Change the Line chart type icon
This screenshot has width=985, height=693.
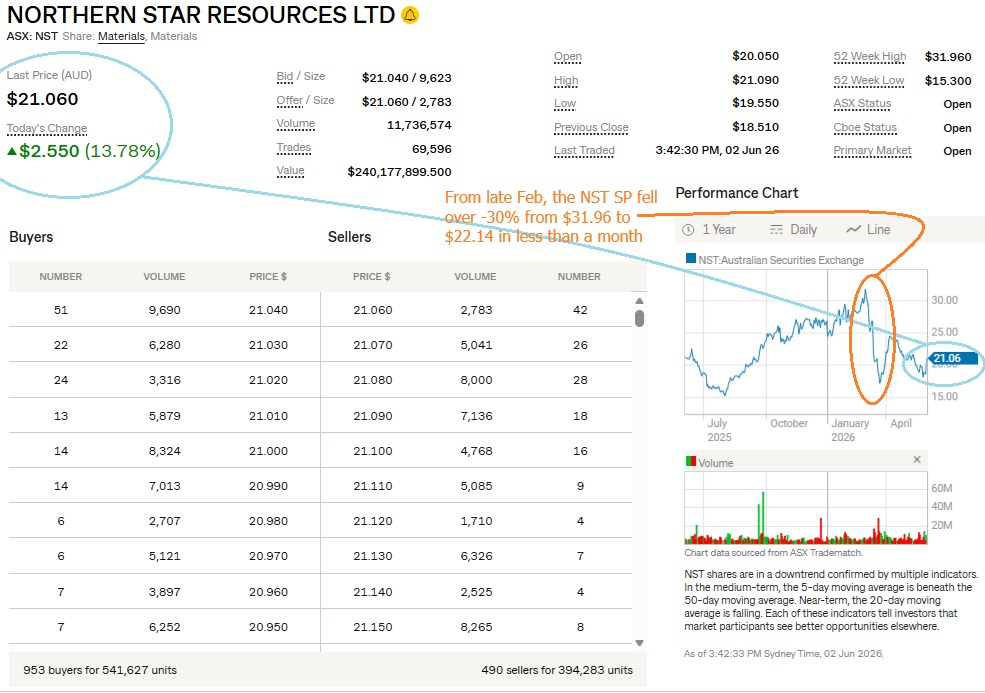[x=853, y=229]
